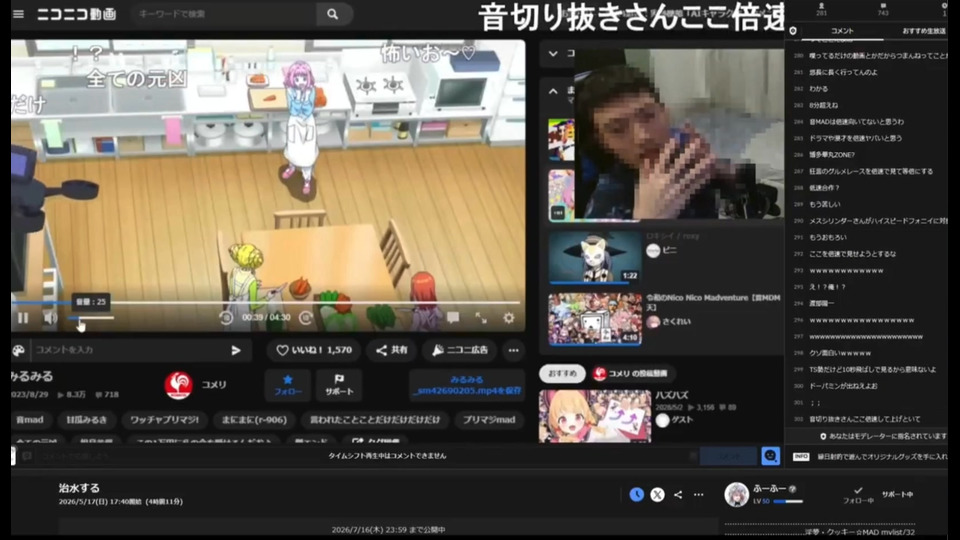
Task: Select コメリの投稿動画 tab
Action: click(631, 373)
